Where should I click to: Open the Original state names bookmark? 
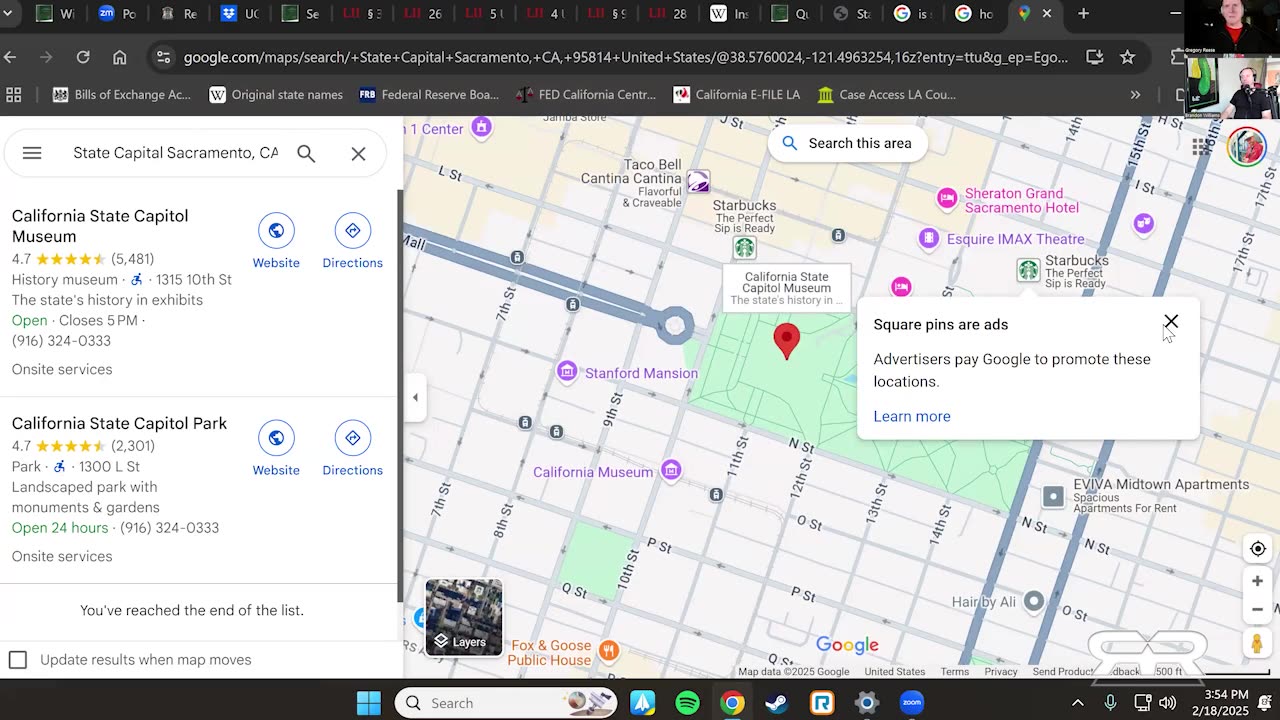276,95
